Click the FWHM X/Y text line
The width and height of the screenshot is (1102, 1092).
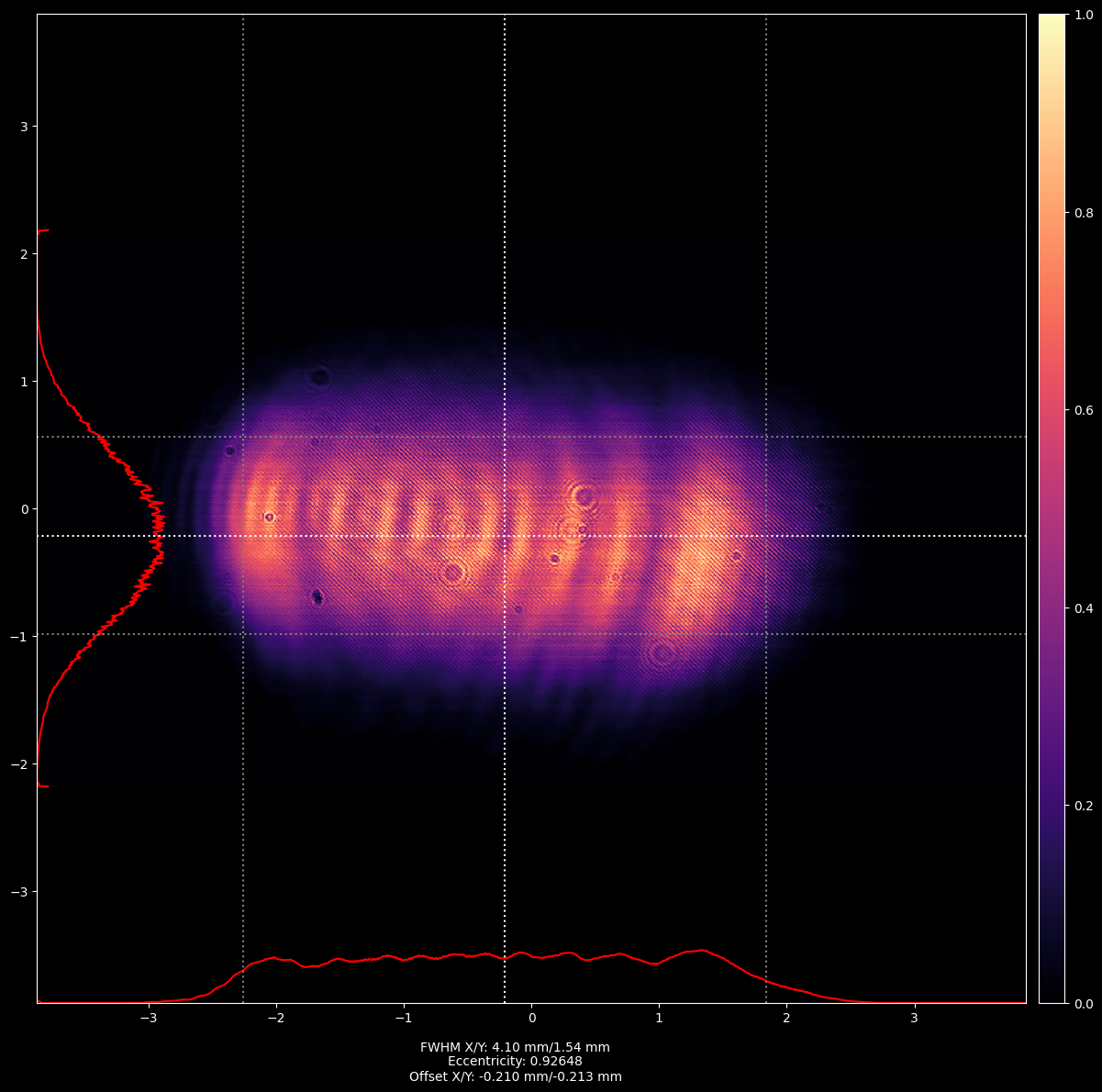515,1047
